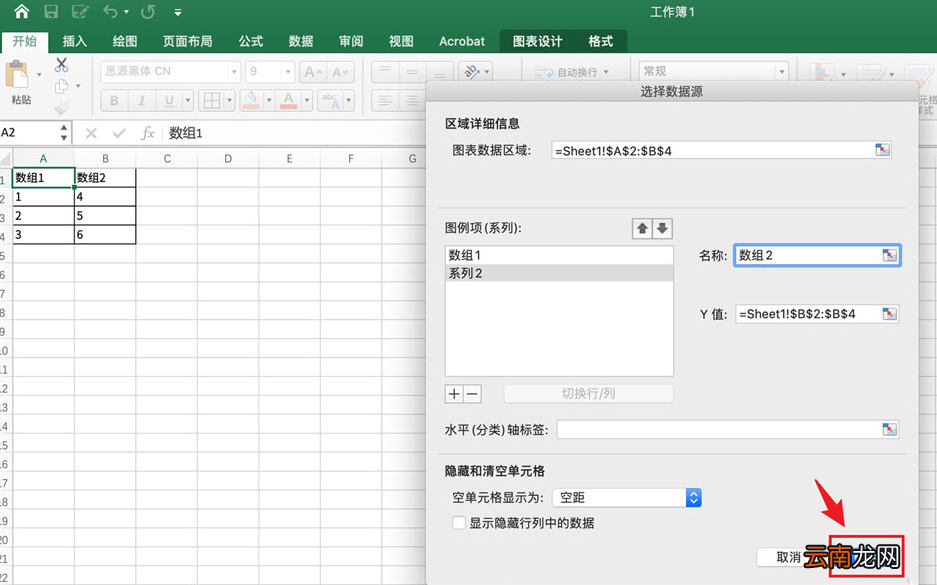Image resolution: width=937 pixels, height=585 pixels.
Task: Undo the last action
Action: pos(110,11)
